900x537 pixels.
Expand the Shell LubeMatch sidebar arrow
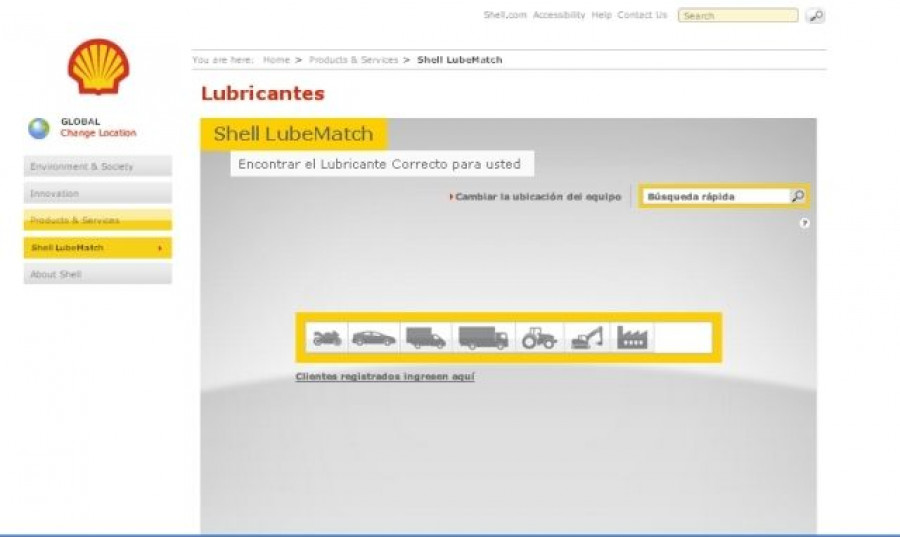coord(160,248)
